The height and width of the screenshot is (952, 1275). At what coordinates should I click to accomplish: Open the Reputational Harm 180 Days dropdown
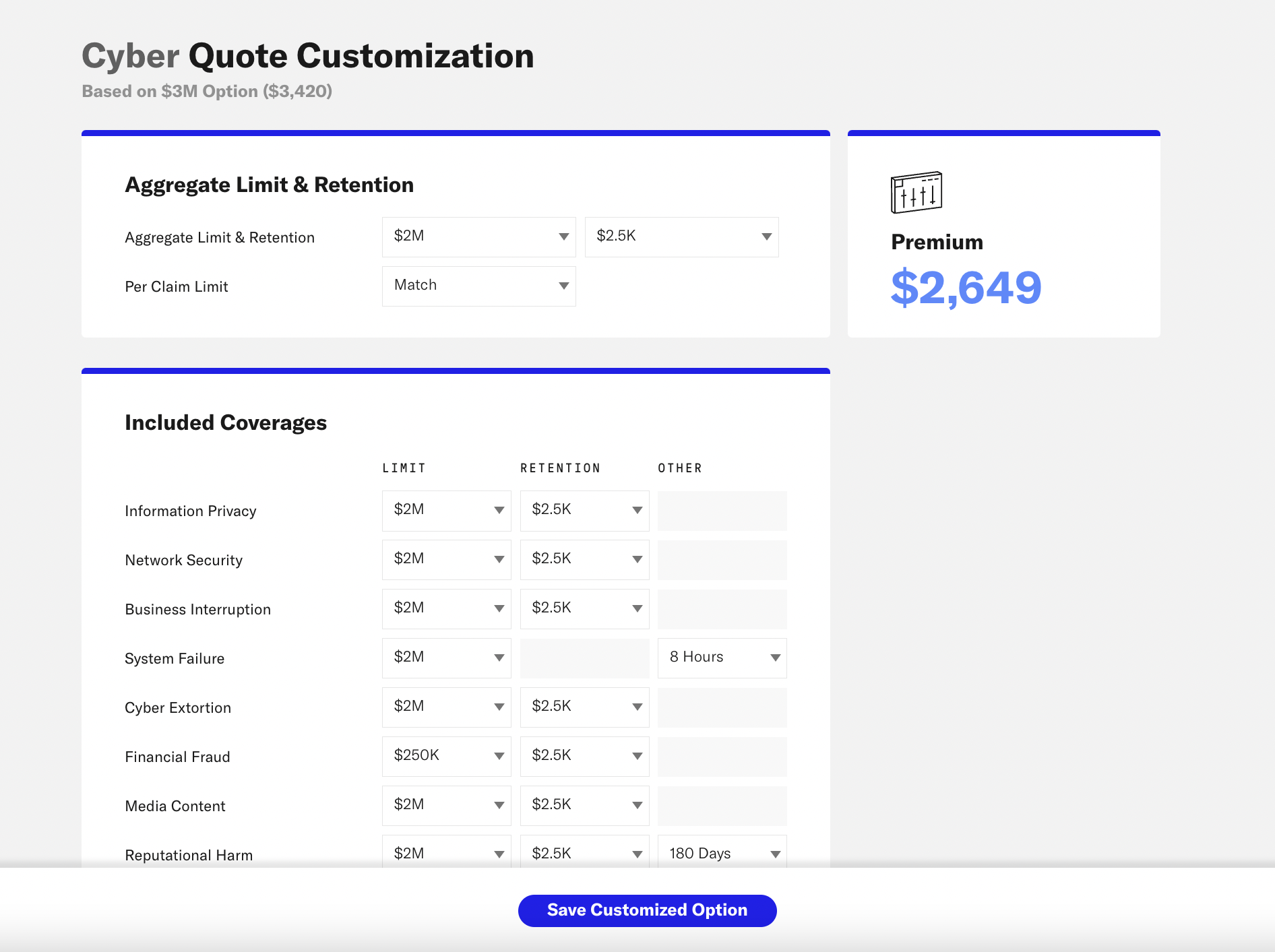[x=722, y=852]
